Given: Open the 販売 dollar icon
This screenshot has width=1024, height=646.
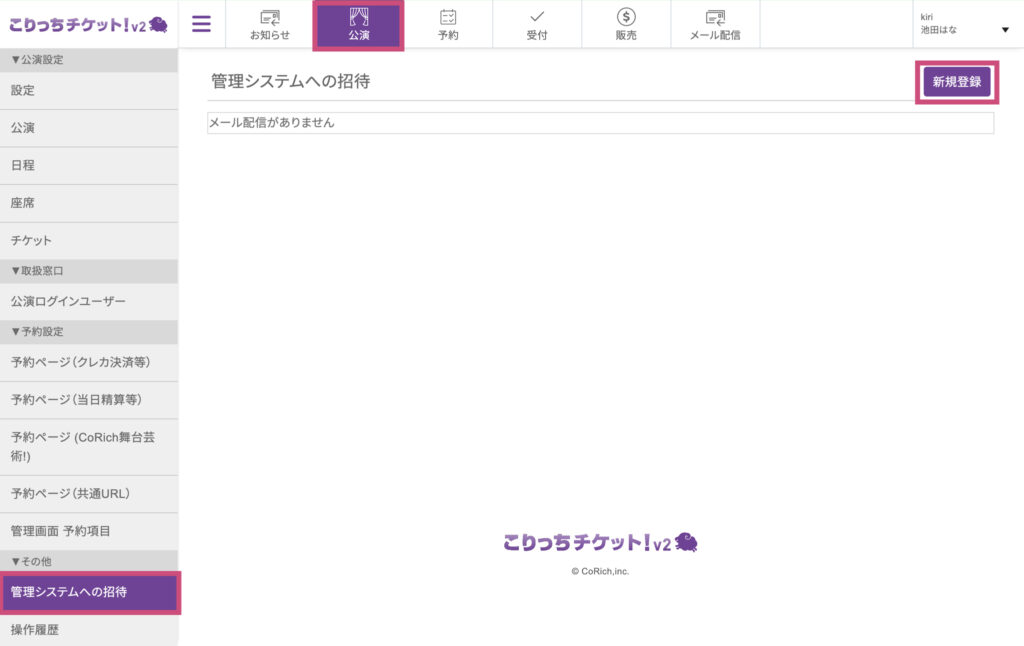Looking at the screenshot, I should pos(626,24).
